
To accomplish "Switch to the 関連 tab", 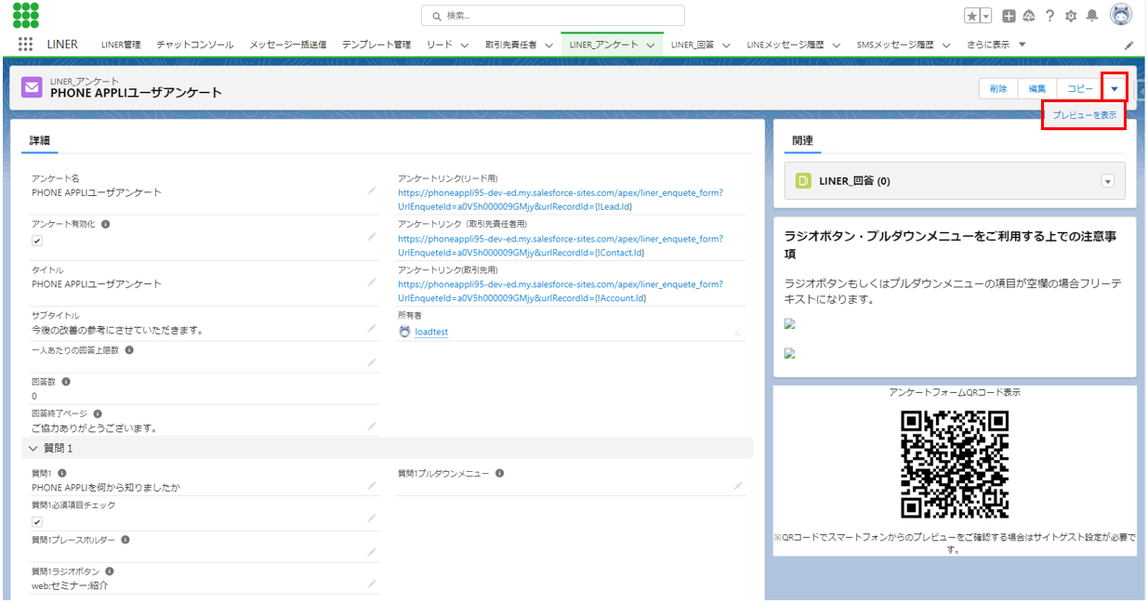I will 802,141.
